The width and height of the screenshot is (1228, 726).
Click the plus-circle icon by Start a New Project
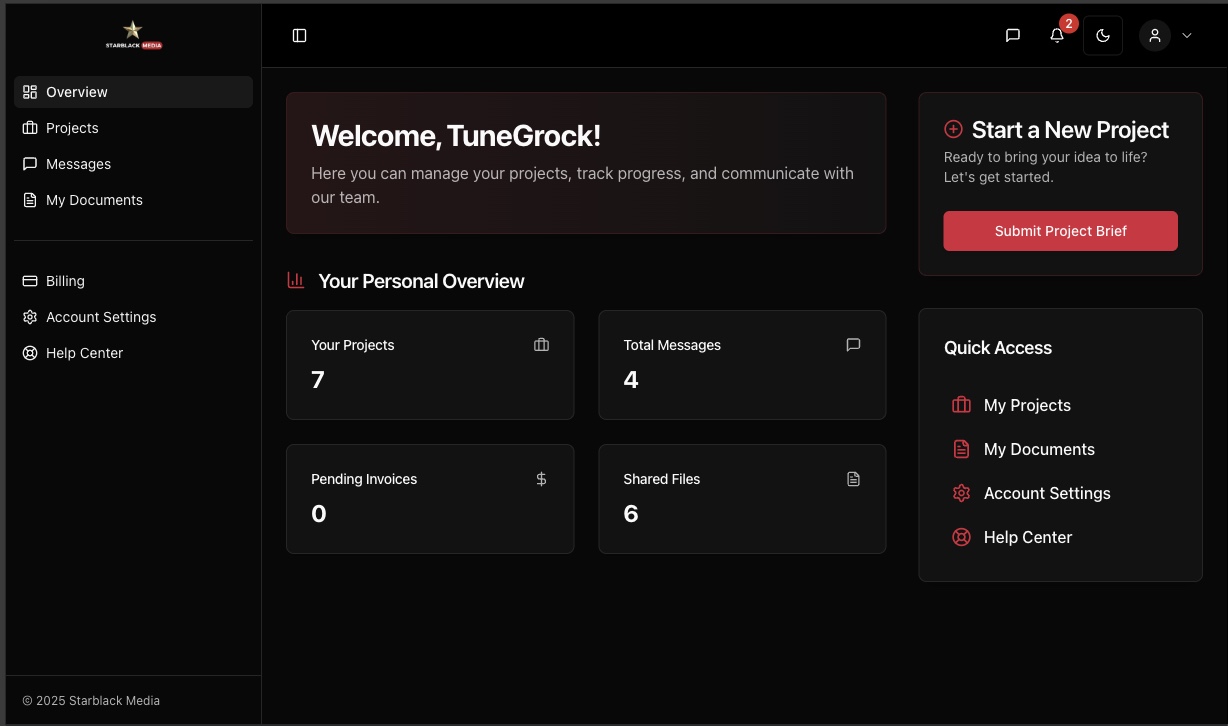(953, 129)
